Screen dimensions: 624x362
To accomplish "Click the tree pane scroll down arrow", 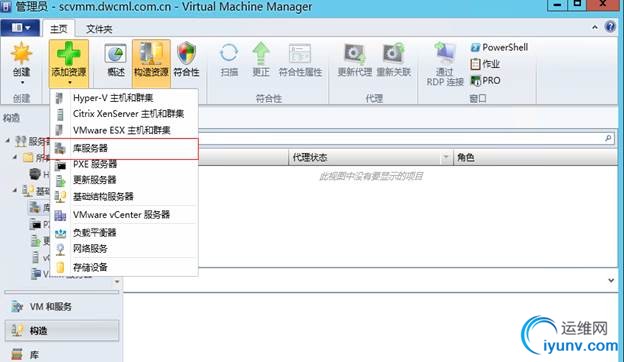I will point(117,282).
